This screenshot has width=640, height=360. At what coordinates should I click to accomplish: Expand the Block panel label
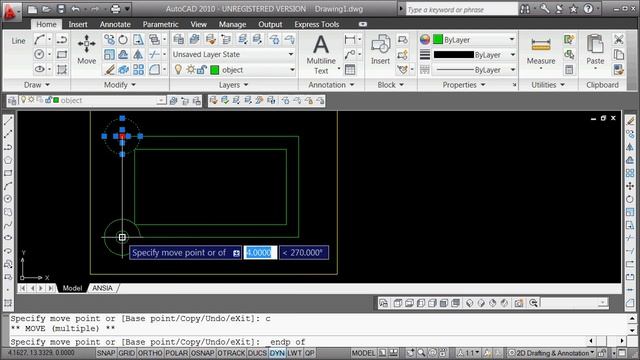tap(390, 85)
